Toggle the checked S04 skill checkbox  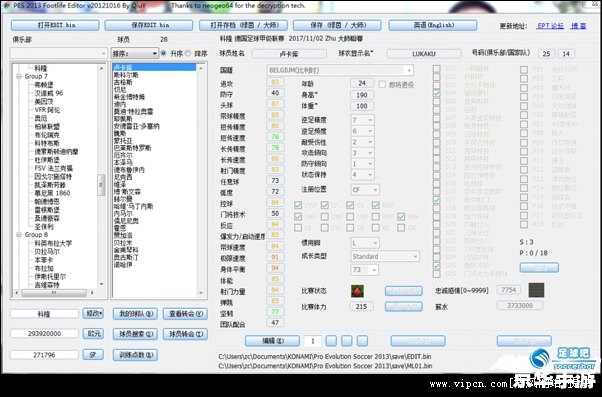(437, 93)
